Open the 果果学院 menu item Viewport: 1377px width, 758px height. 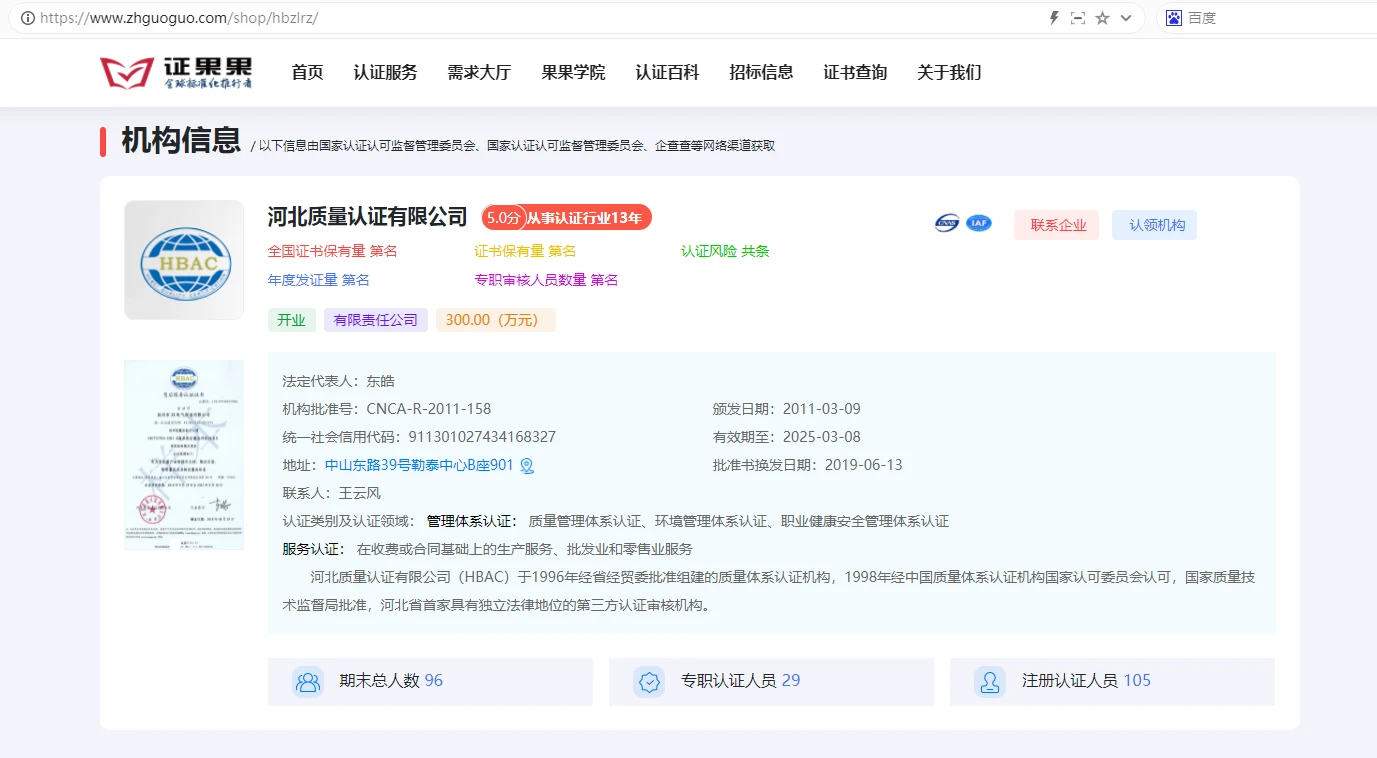click(573, 72)
